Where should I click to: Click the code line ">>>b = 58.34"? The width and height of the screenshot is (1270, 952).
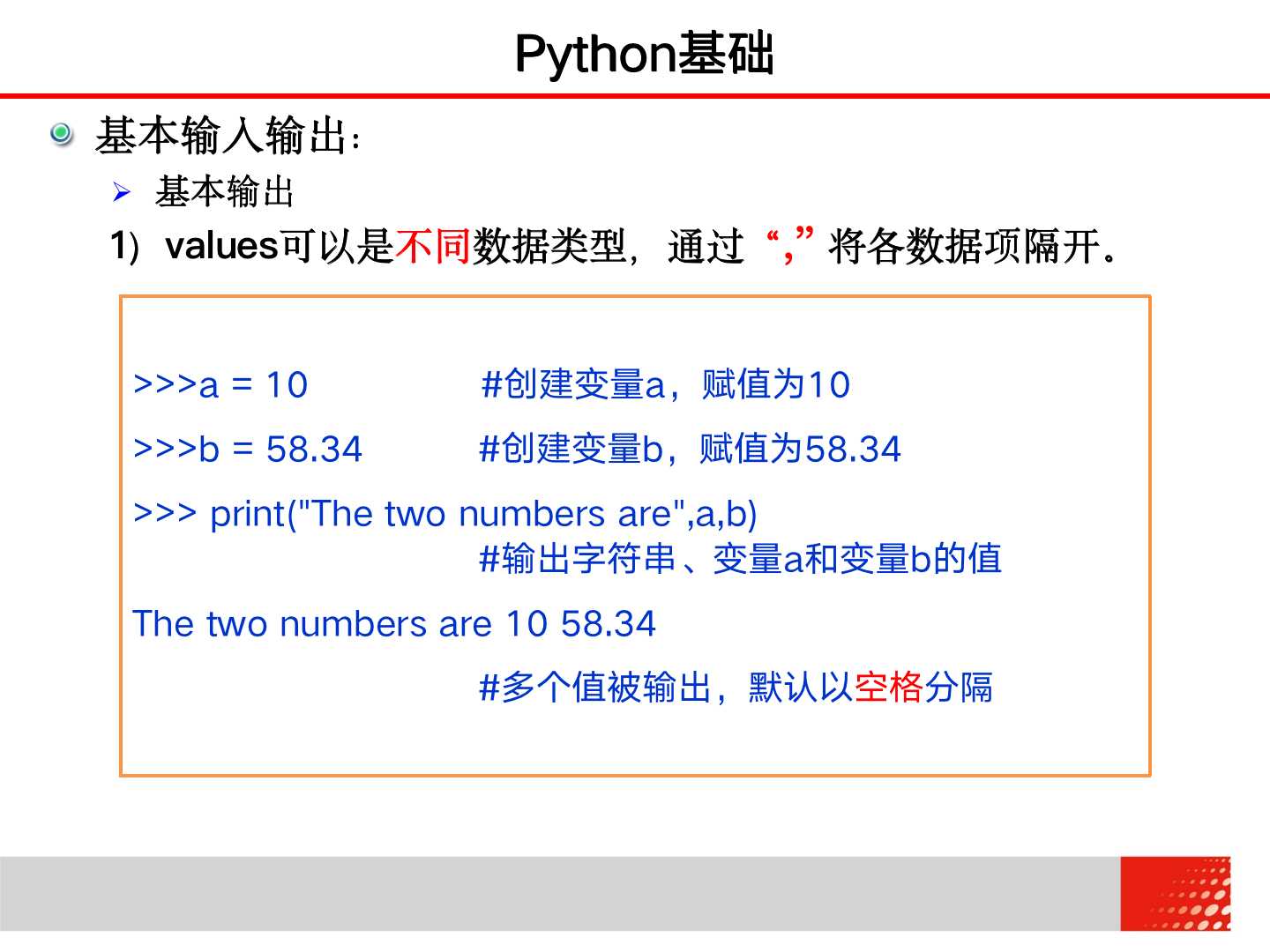click(248, 450)
